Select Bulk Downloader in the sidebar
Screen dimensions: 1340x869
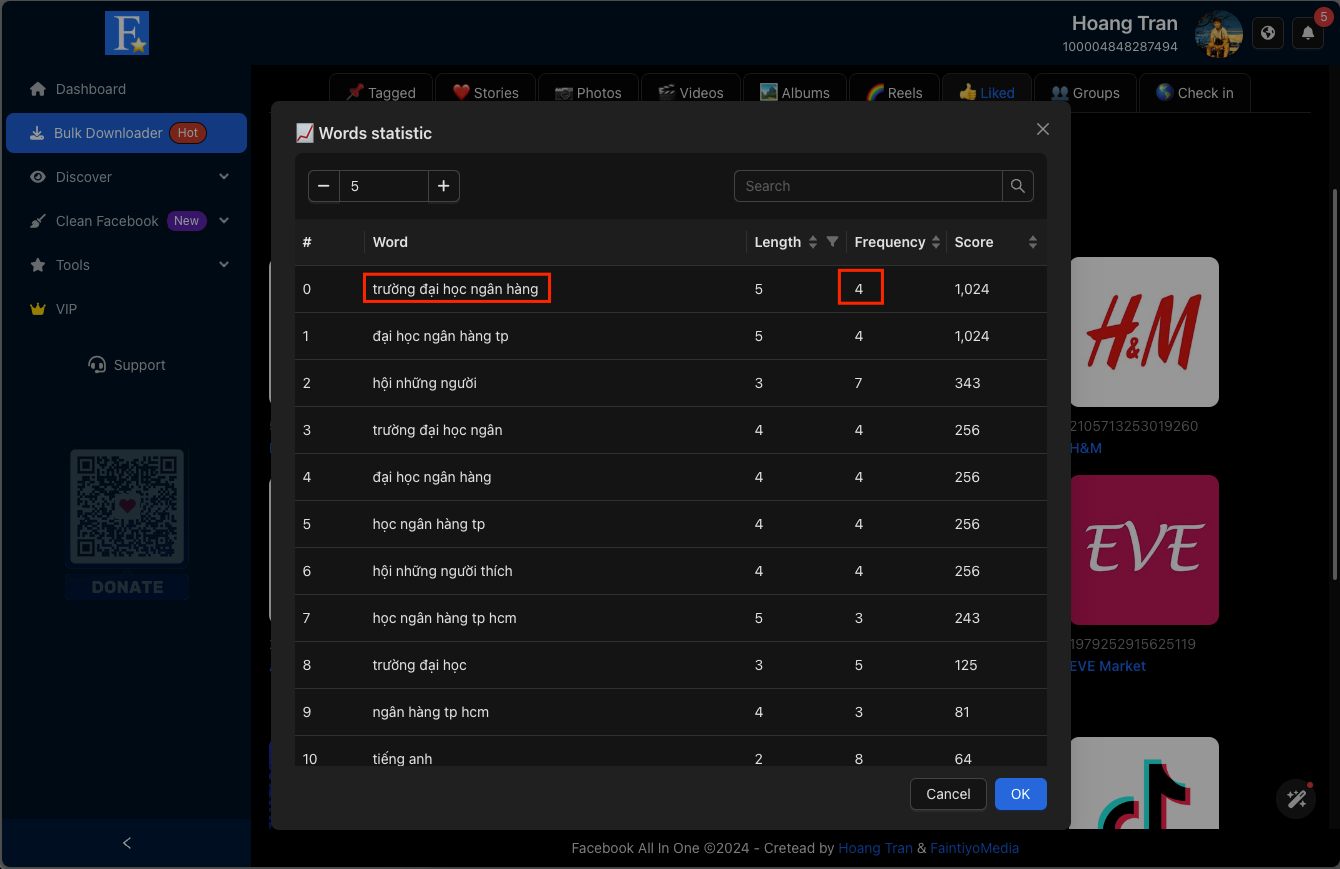(x=127, y=133)
